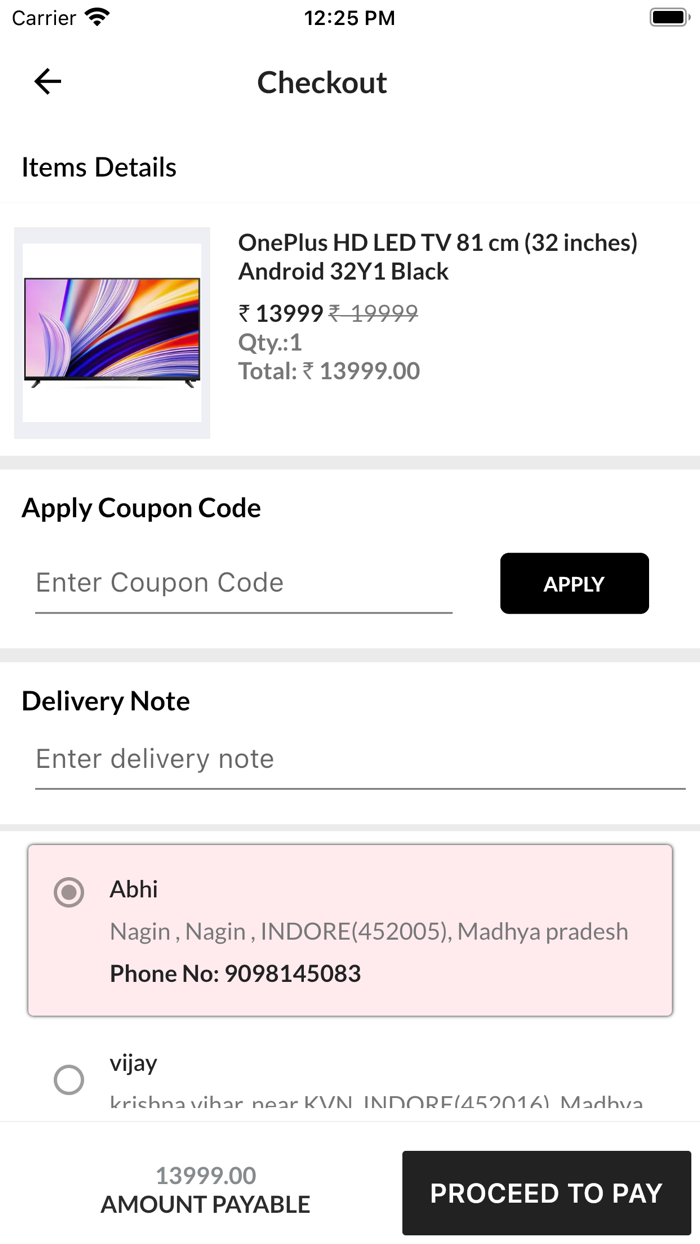Viewport: 700px width, 1244px height.
Task: Click the Delivery Note section heading
Action: point(105,701)
